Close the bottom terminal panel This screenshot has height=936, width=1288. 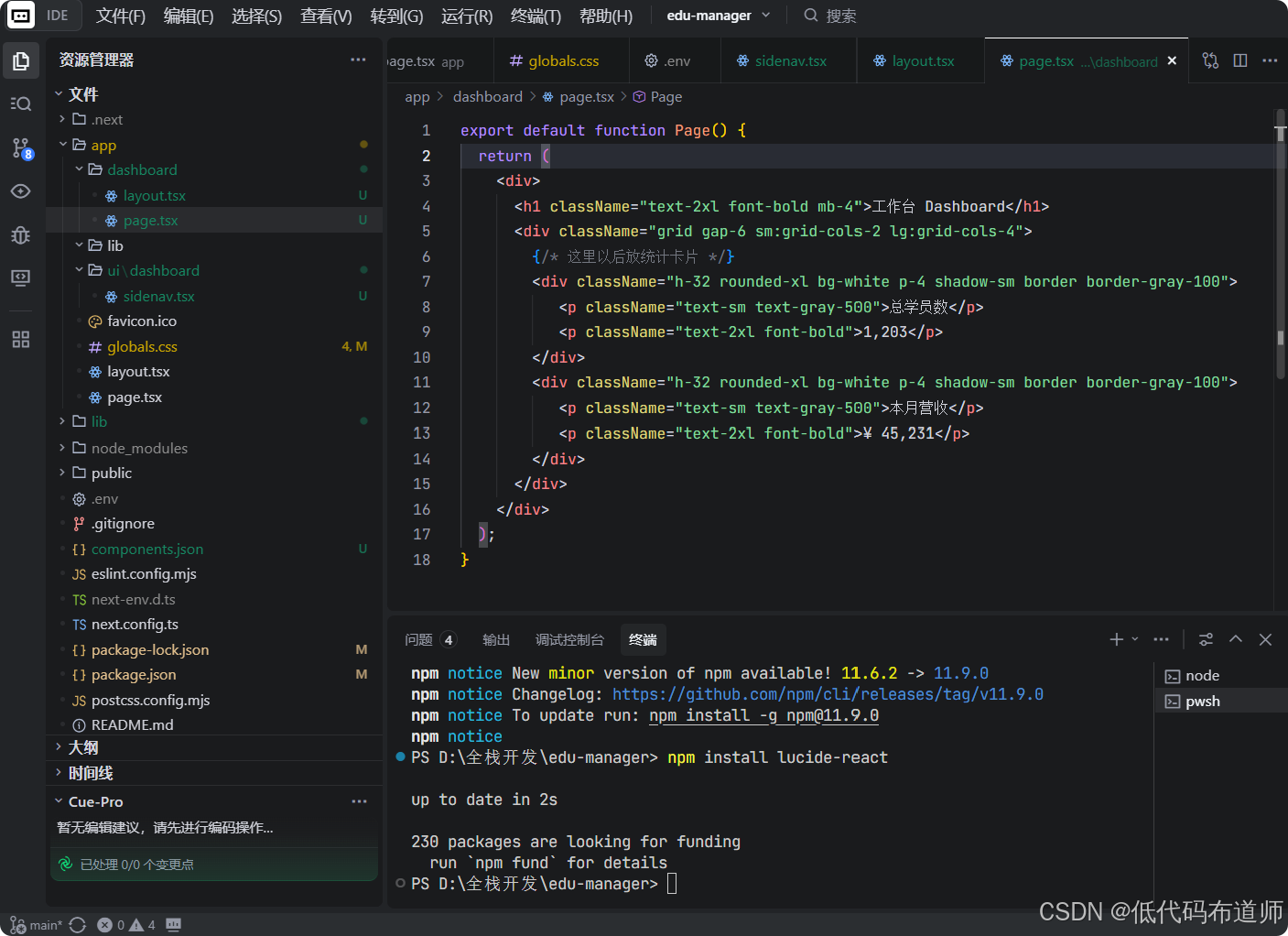point(1265,639)
